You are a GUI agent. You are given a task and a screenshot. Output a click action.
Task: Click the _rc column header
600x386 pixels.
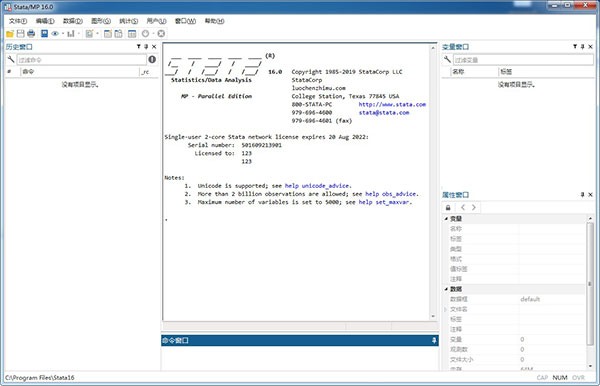pyautogui.click(x=148, y=72)
